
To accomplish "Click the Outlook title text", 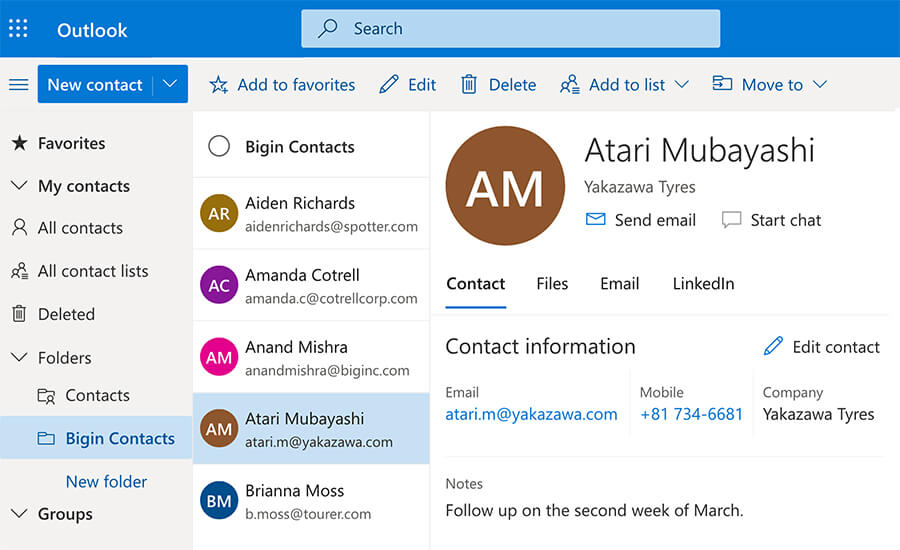I will point(92,30).
